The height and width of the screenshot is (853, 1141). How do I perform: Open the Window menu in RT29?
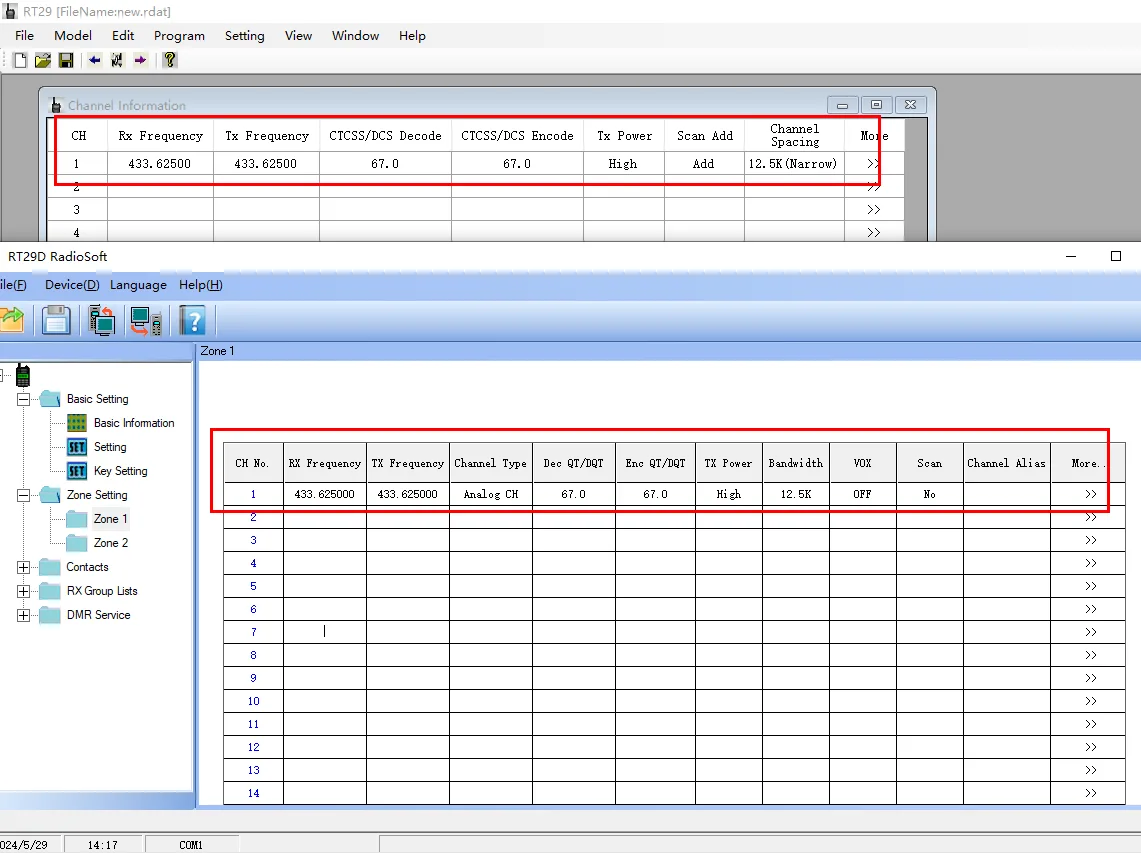355,36
